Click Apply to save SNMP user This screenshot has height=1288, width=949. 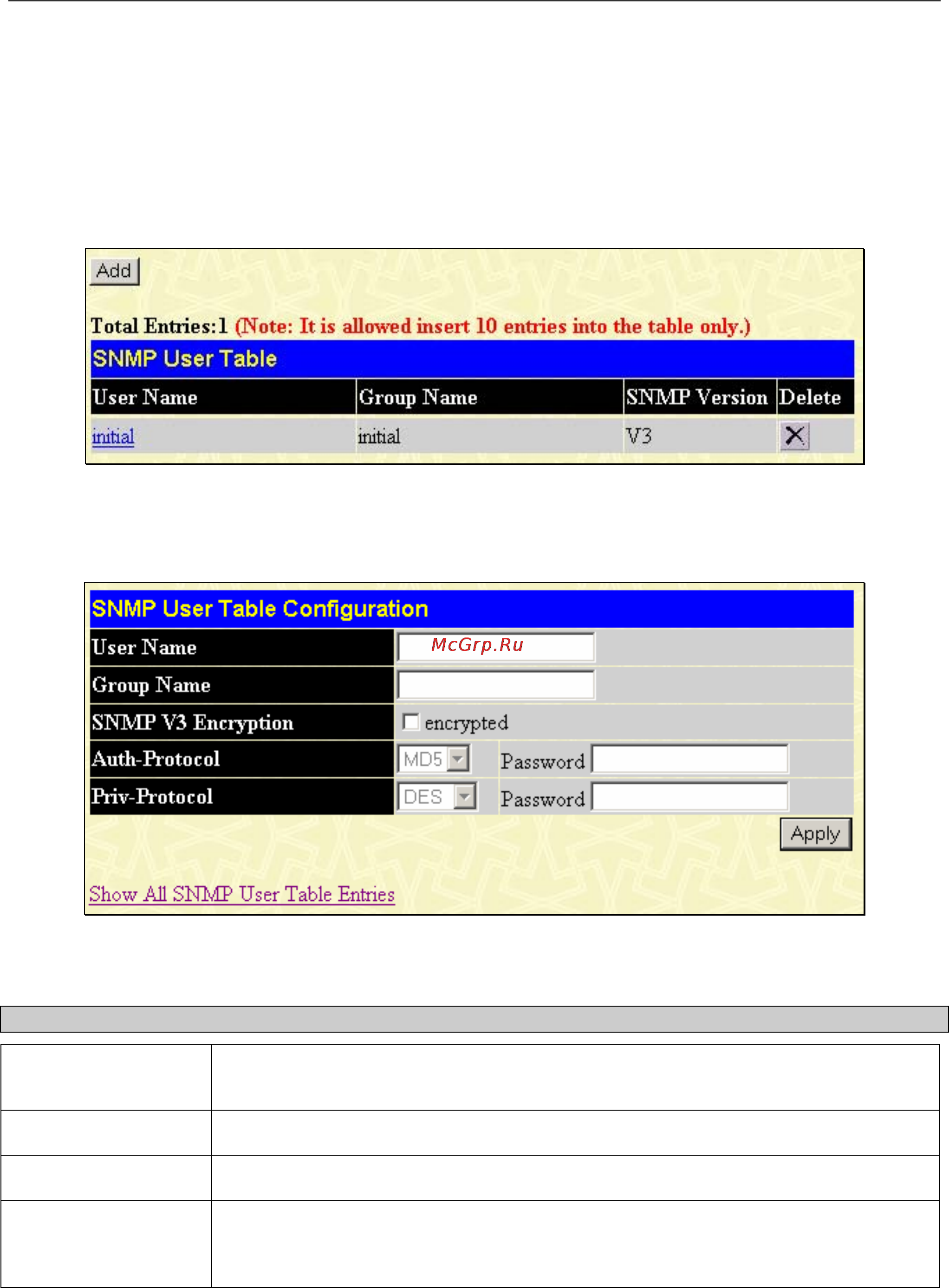816,833
